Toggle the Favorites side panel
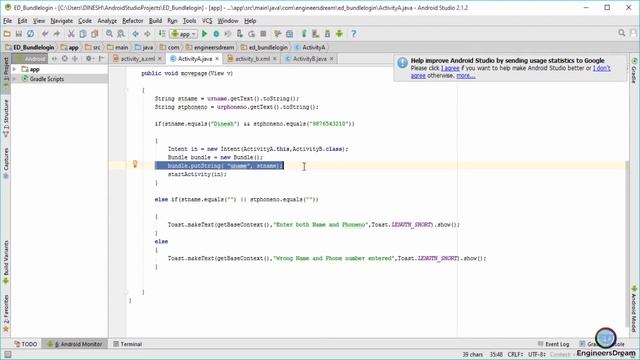The image size is (640, 360). [x=6, y=313]
